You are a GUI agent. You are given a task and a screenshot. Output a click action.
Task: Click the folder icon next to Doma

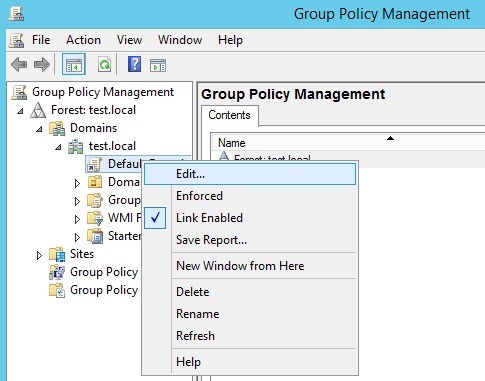pyautogui.click(x=95, y=182)
